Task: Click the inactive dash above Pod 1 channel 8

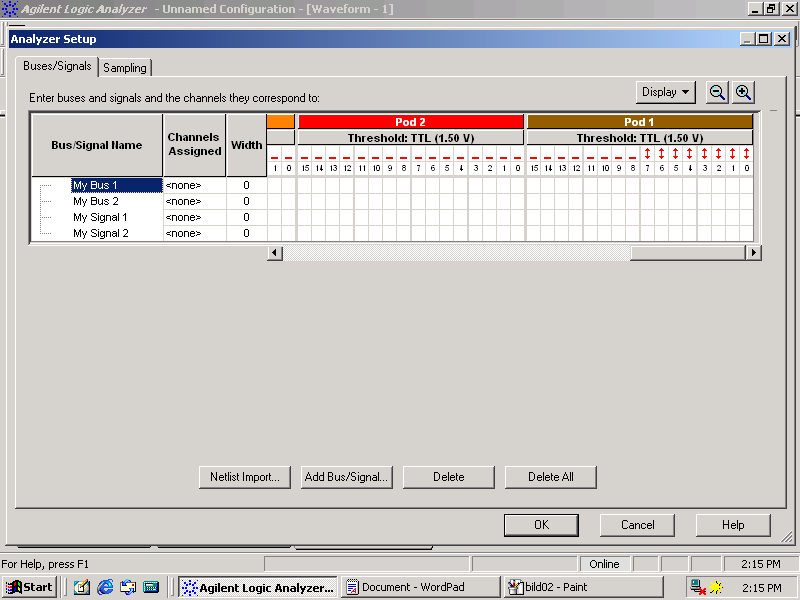Action: (x=633, y=157)
